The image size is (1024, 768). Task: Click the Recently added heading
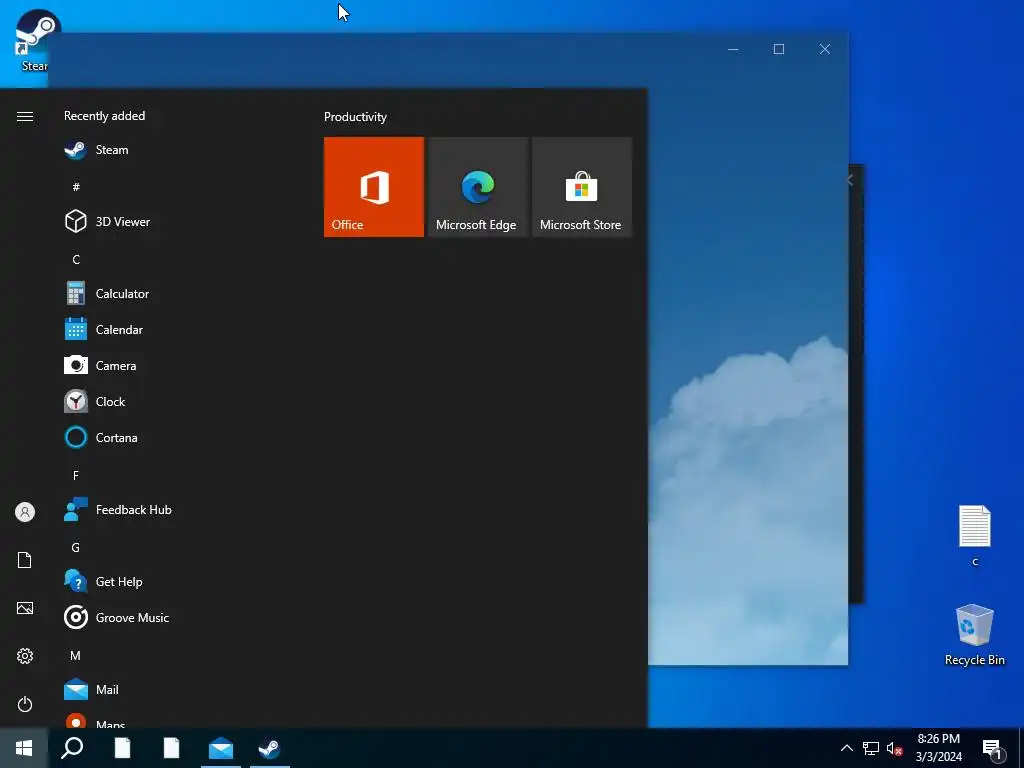tap(104, 116)
